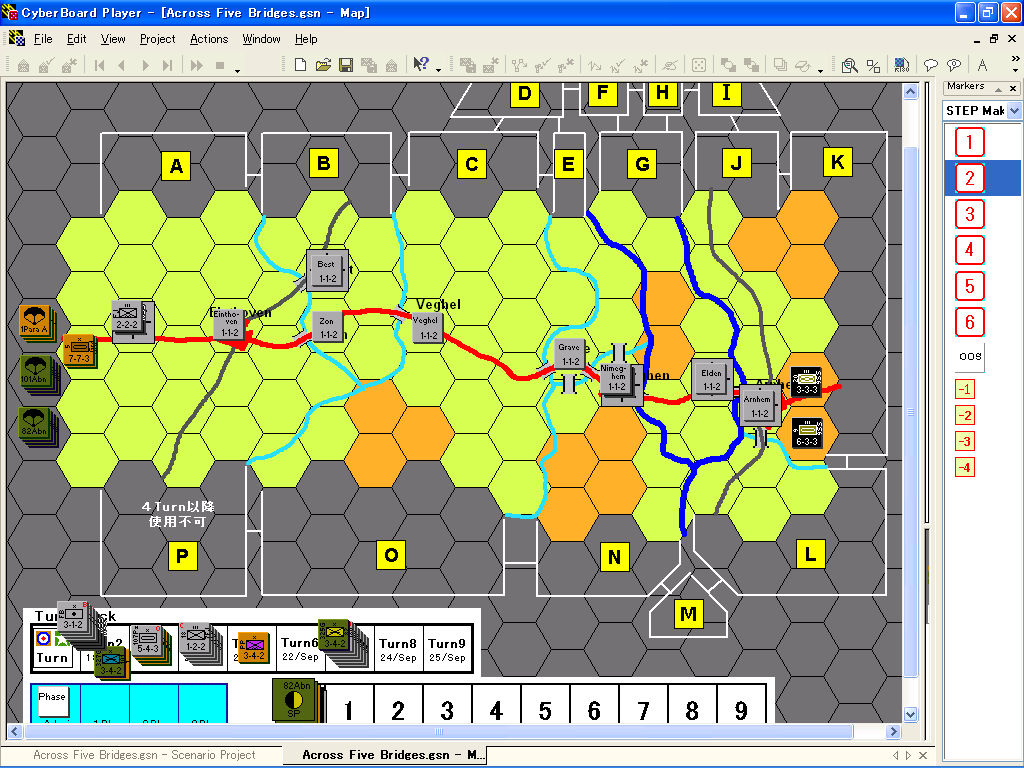
Task: Select the -4 marker
Action: click(x=965, y=468)
